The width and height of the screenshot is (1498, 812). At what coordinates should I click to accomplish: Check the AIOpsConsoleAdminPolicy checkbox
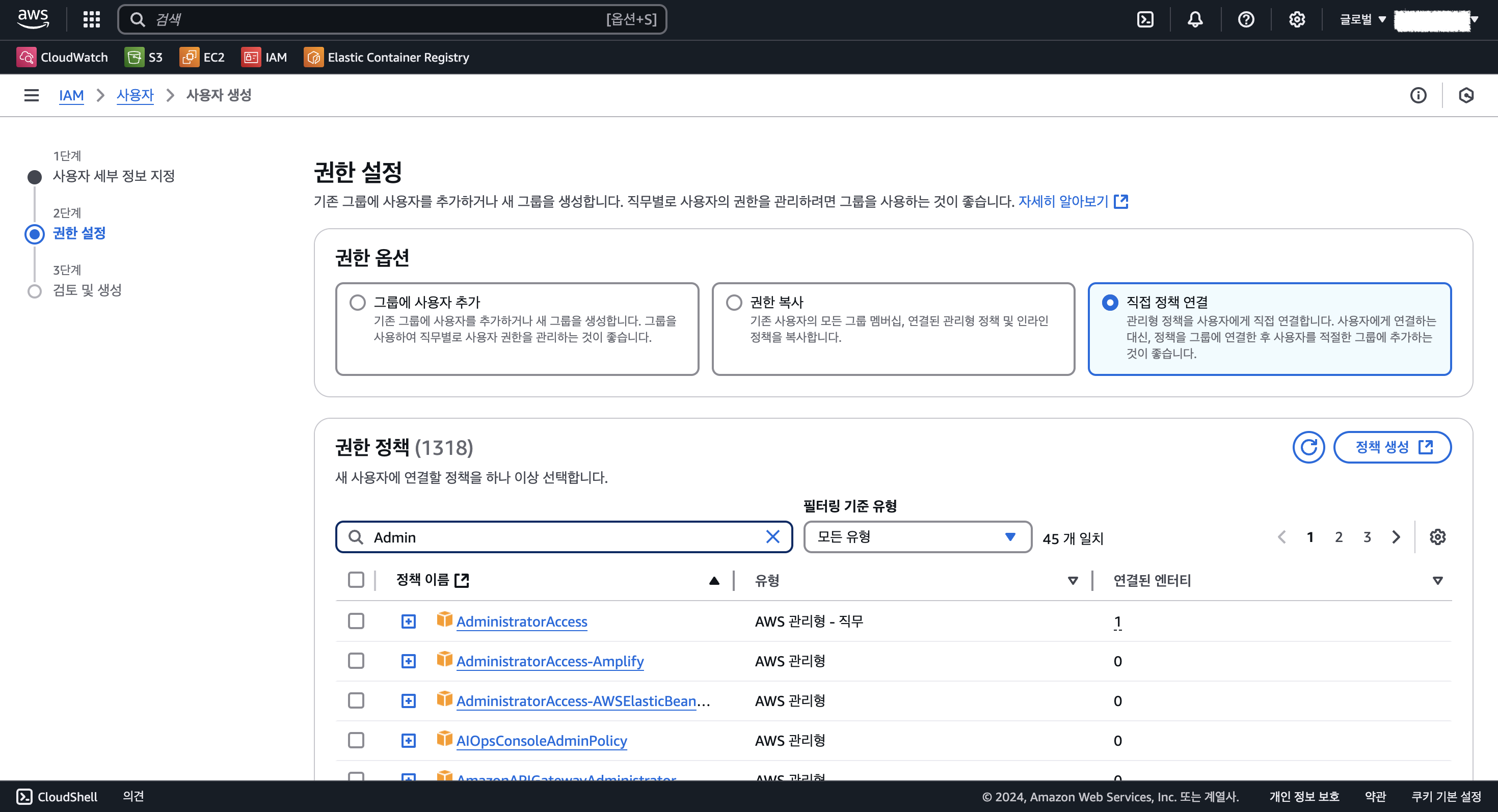356,740
